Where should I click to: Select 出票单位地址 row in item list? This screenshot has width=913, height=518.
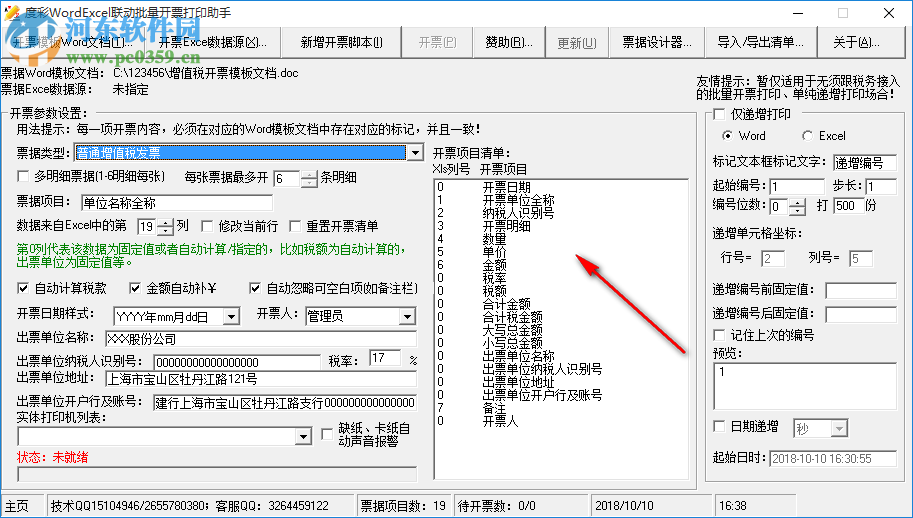519,382
